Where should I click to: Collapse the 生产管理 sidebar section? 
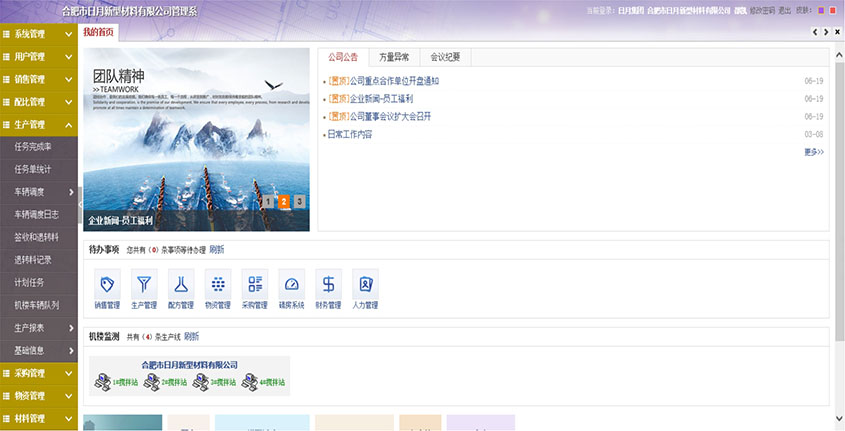(38, 124)
